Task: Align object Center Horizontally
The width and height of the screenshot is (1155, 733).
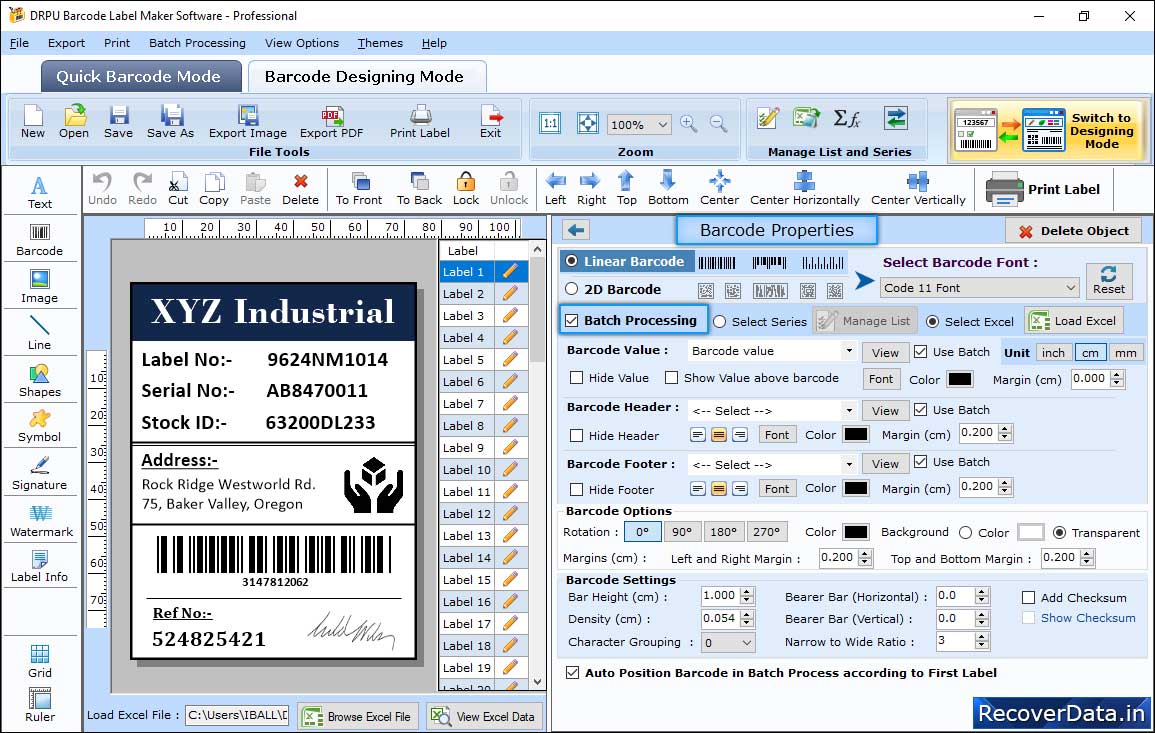Action: pyautogui.click(x=804, y=189)
